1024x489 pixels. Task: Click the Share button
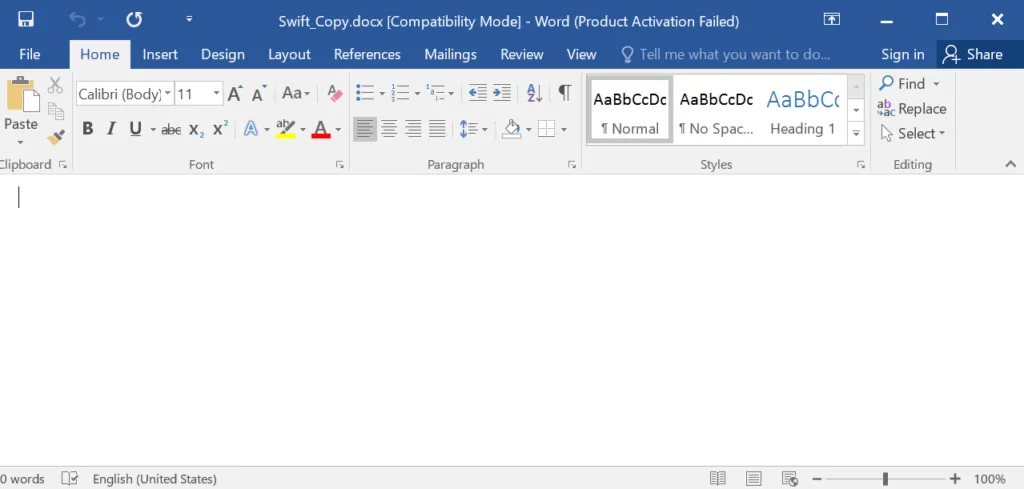click(x=974, y=54)
